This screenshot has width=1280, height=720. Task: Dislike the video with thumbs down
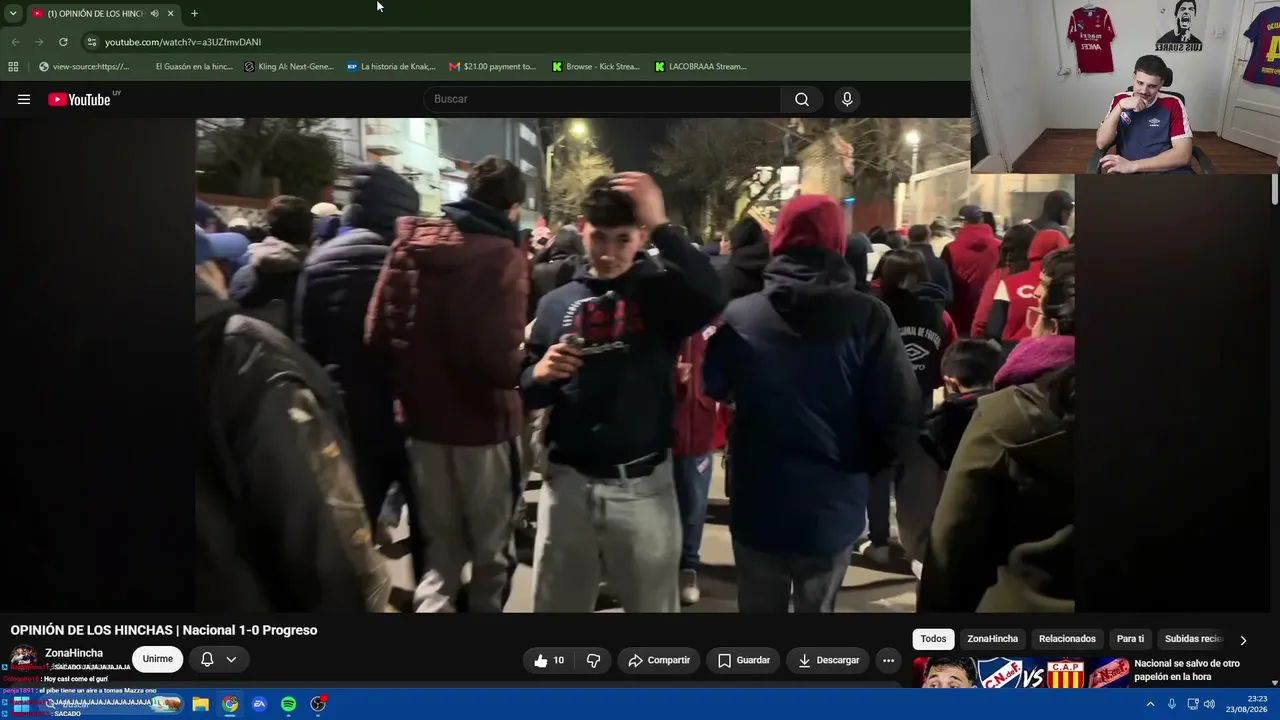coord(593,660)
